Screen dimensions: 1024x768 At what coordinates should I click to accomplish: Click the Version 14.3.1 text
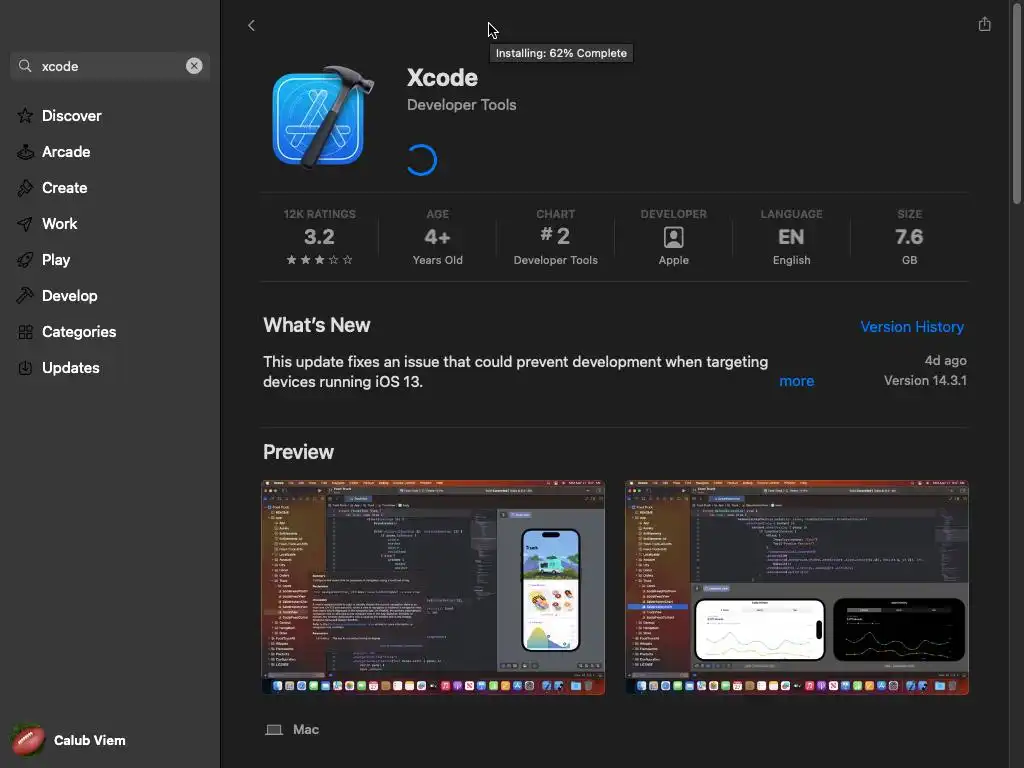coord(925,381)
